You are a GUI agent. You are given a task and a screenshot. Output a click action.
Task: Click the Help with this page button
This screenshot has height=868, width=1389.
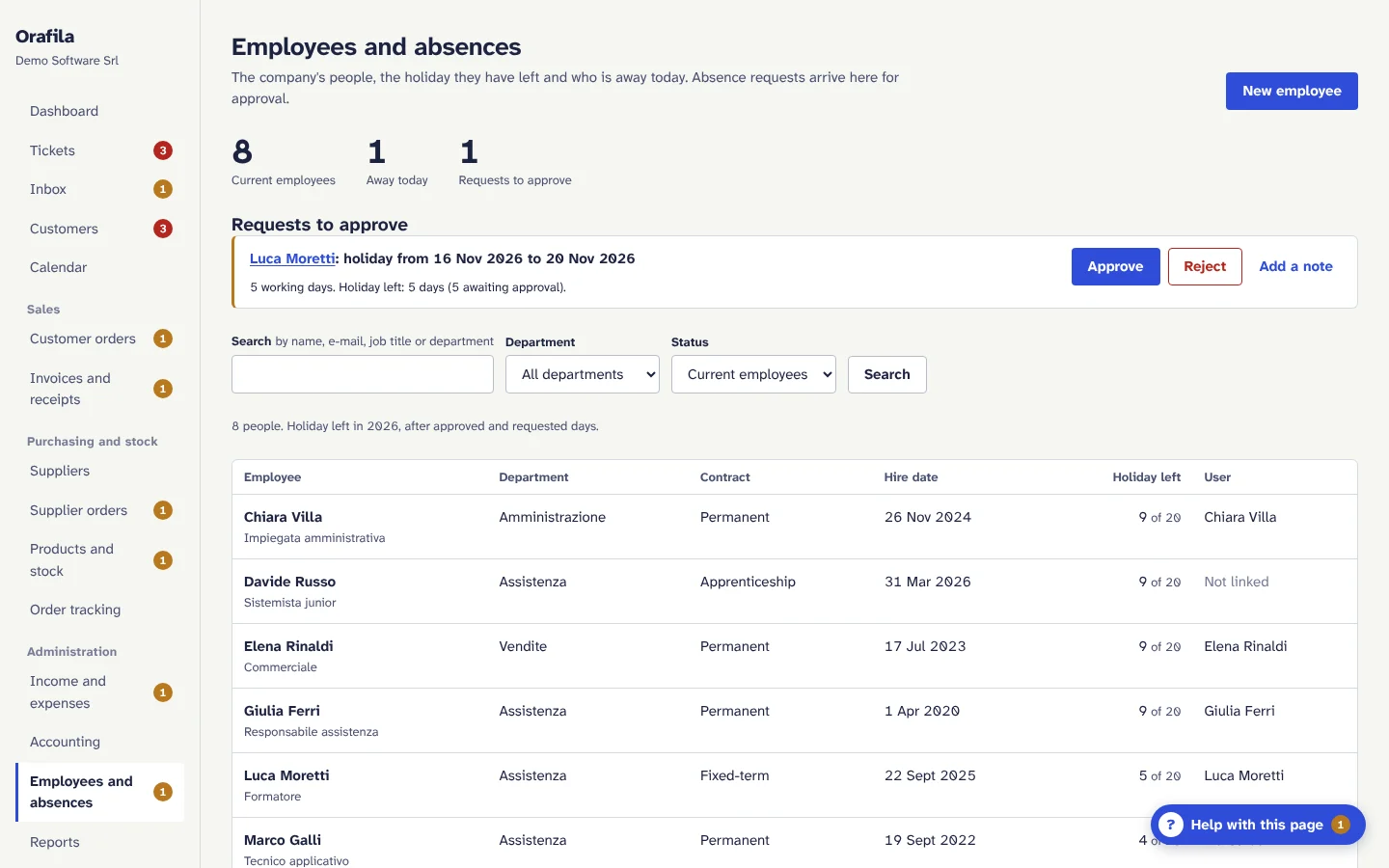coord(1258,825)
